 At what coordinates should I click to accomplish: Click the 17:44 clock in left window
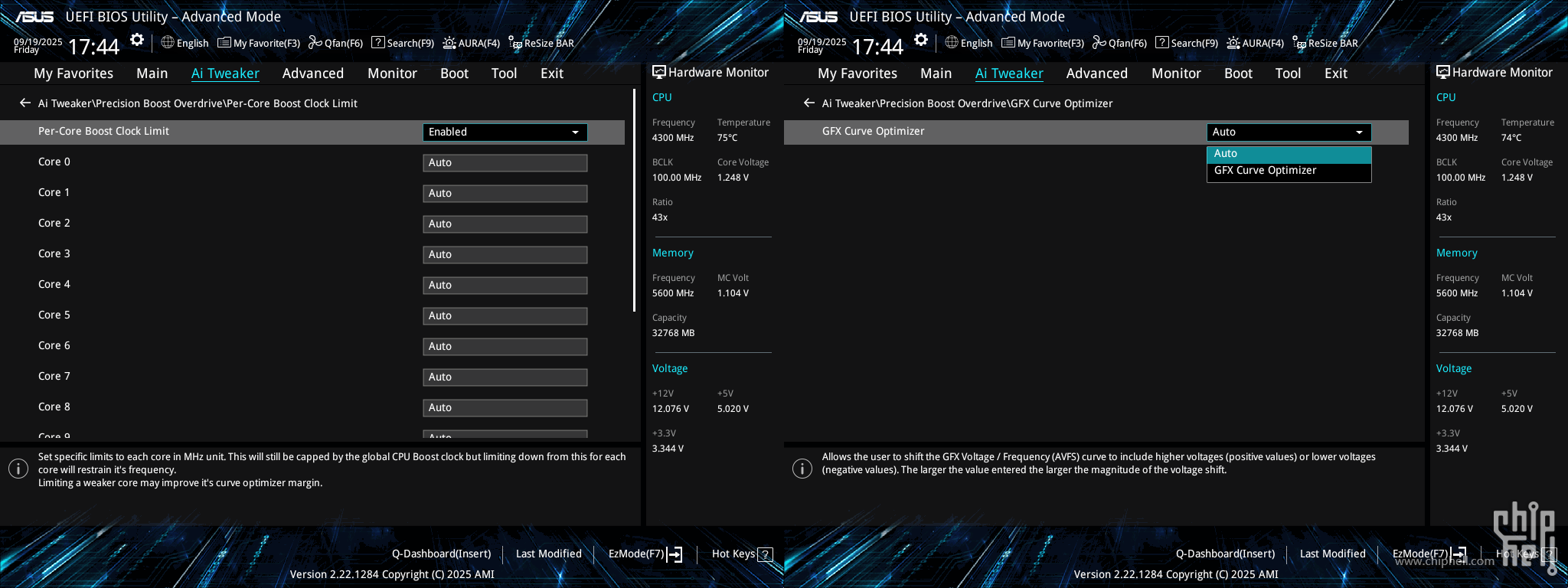pyautogui.click(x=93, y=47)
